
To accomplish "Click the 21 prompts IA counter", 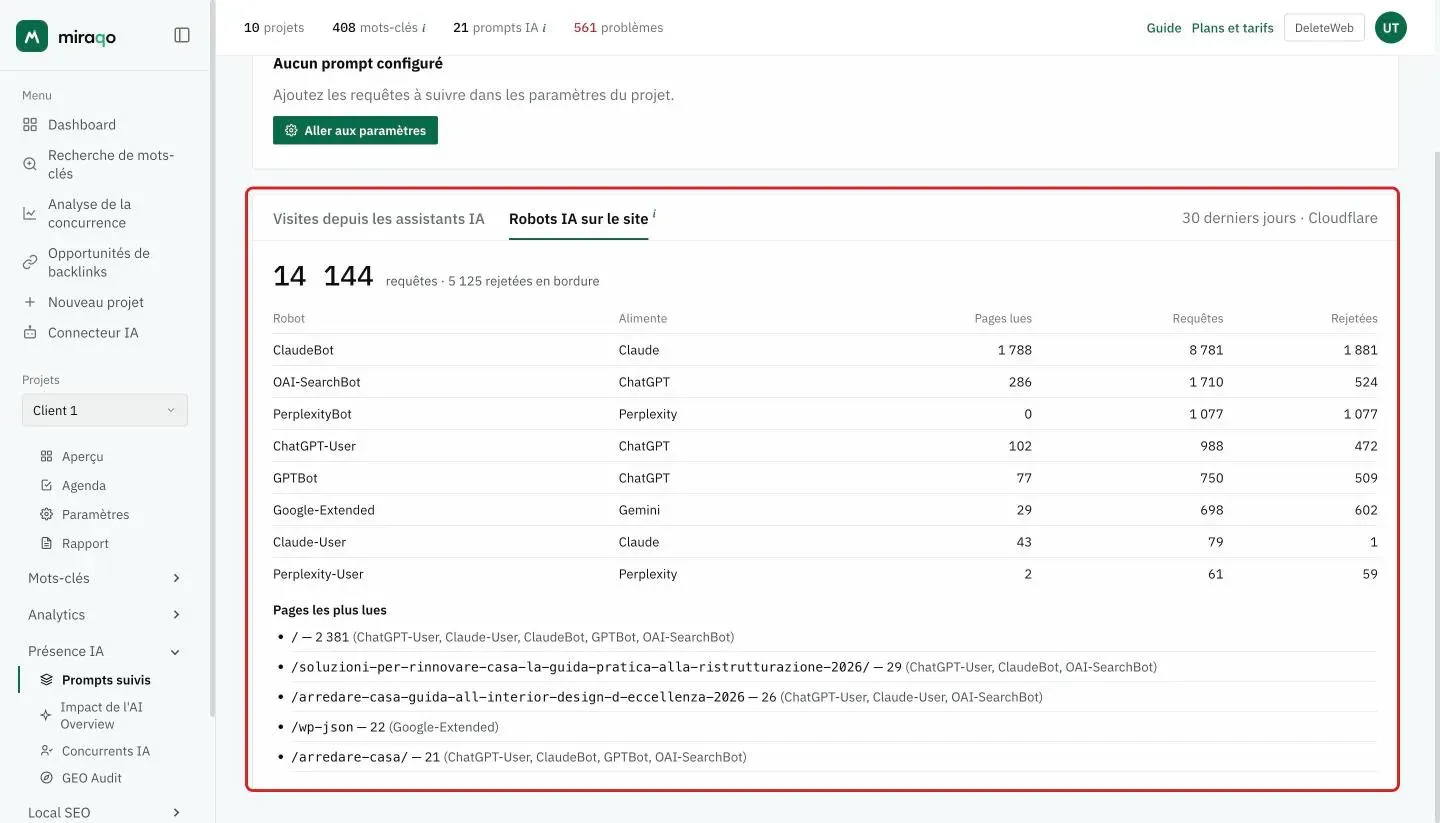I will 499,28.
